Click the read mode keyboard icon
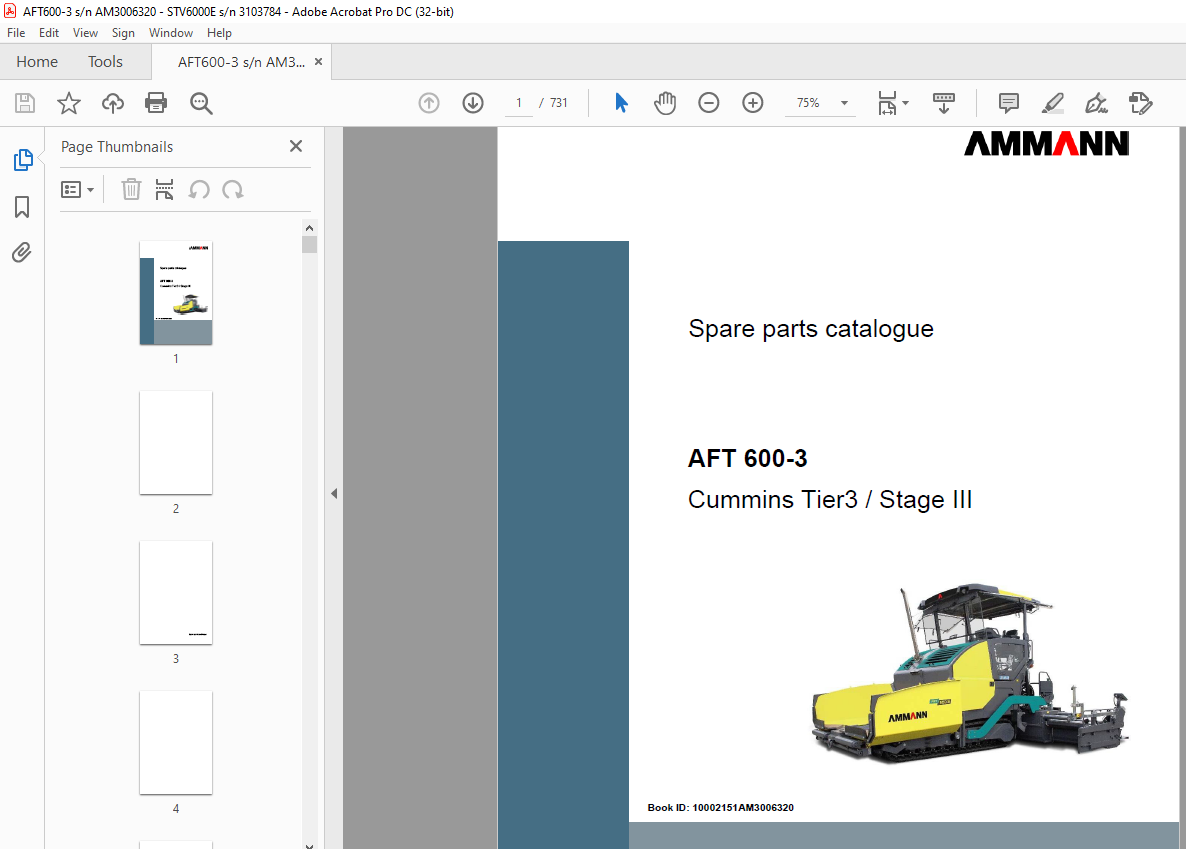Screen dimensions: 1186x849 click(x=943, y=103)
